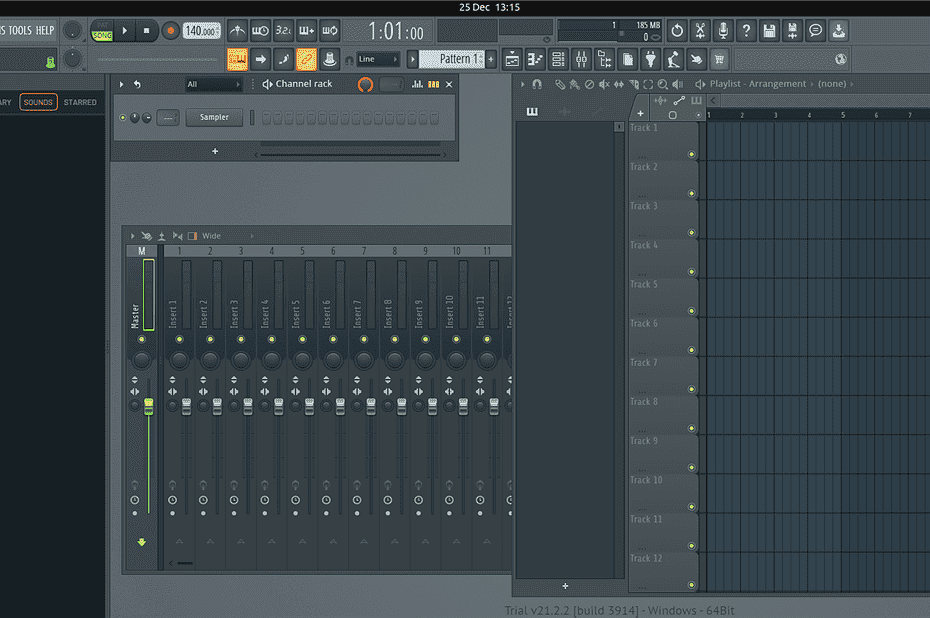Add a new pattern with plus button

[x=491, y=59]
